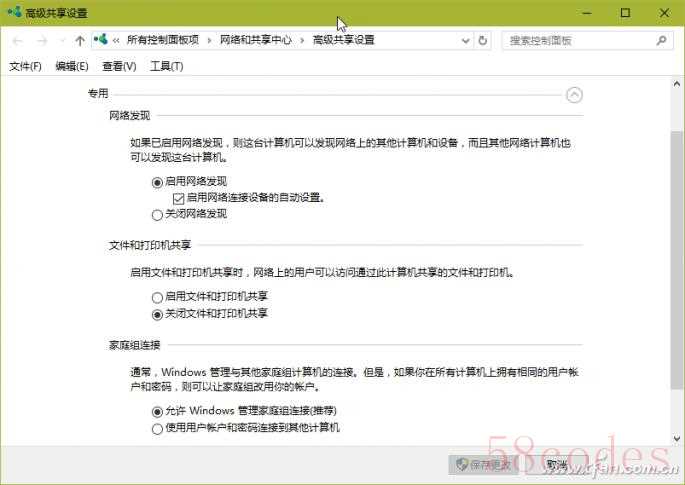
Task: Click 所有控制面板项 breadcrumb
Action: tap(163, 40)
